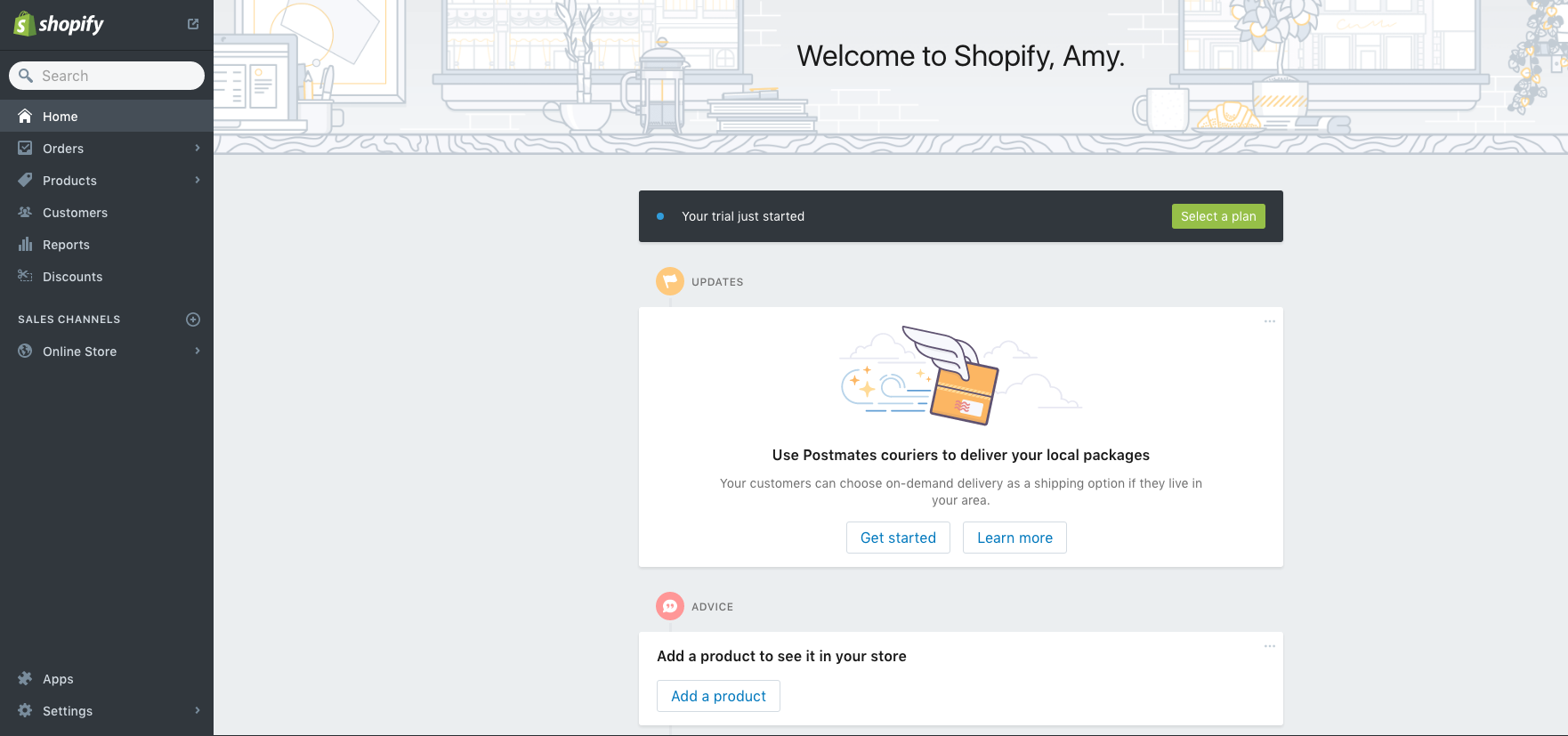Click the Apps puzzle icon
Image resolution: width=1568 pixels, height=736 pixels.
pos(25,679)
